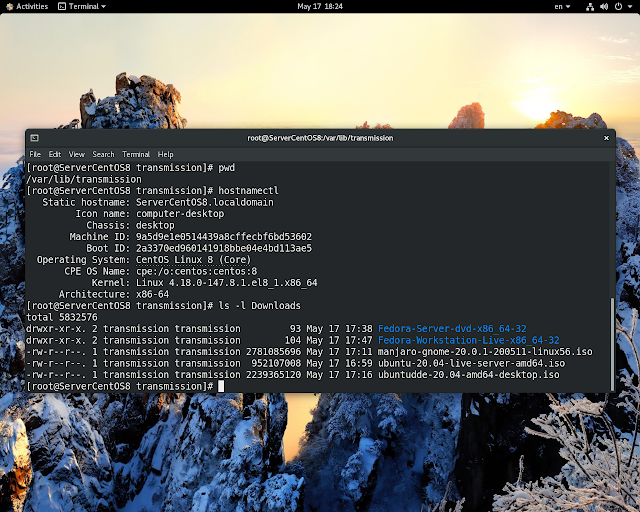Click the /var/lib/transmission pwd output
The width and height of the screenshot is (640, 512).
click(84, 179)
